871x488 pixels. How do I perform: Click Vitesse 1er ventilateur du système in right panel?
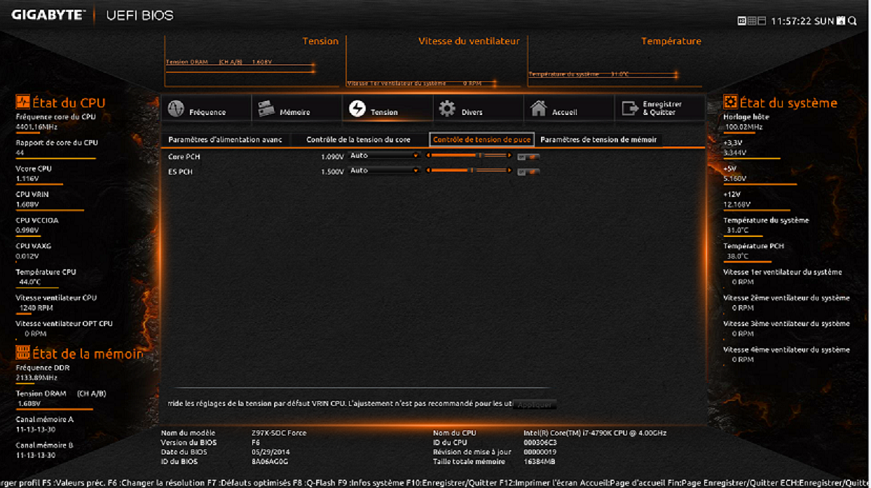click(782, 277)
